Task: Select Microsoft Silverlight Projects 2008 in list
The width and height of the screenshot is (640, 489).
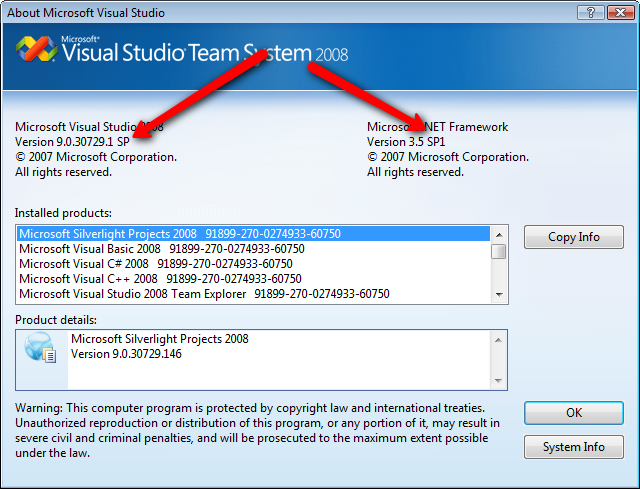Action: coord(253,234)
